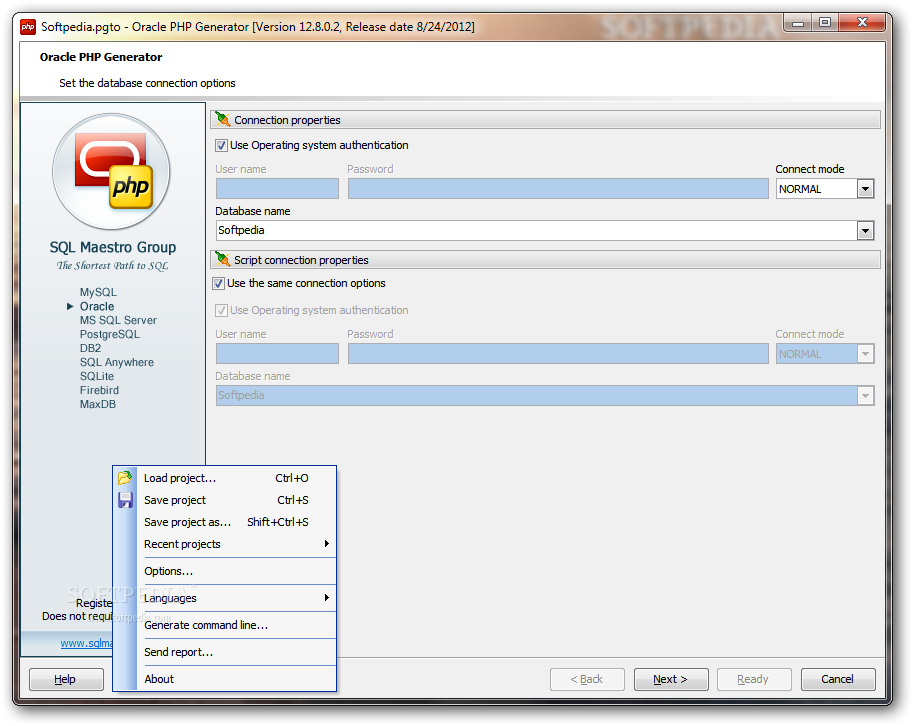
Task: Open the www.sqlmaestro link
Action: pos(87,643)
